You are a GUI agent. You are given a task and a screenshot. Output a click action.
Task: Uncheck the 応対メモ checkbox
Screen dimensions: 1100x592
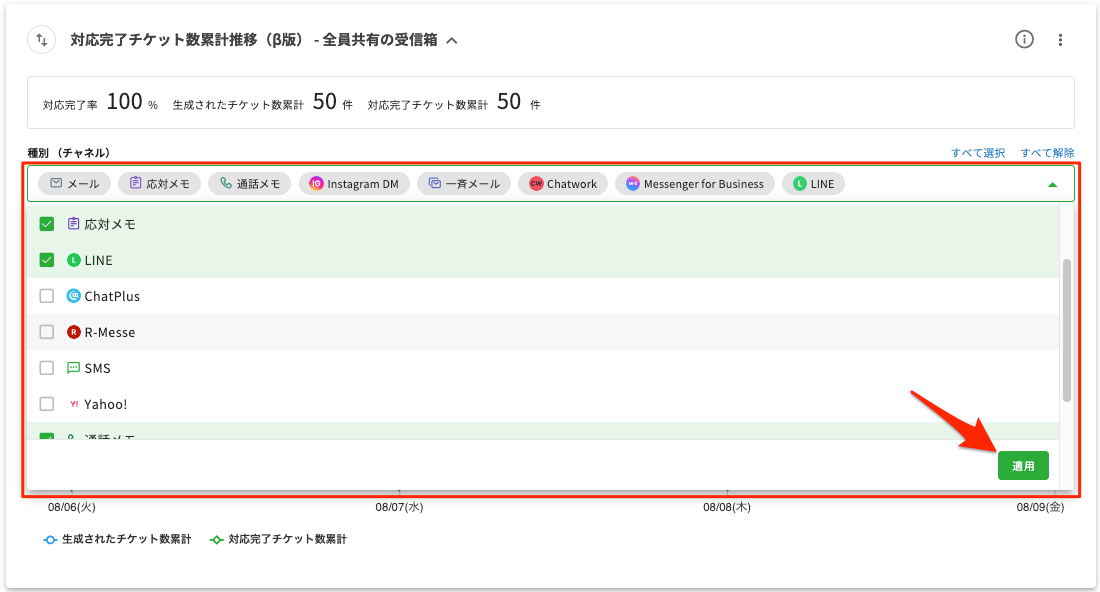[46, 224]
